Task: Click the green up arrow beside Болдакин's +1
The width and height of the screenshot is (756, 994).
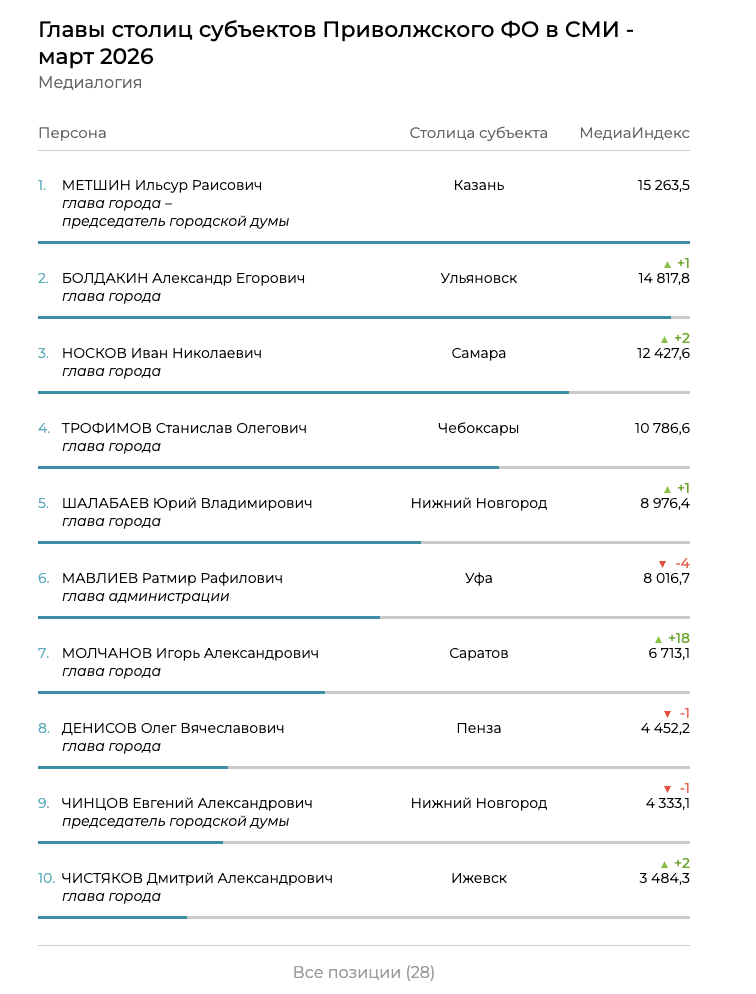Action: (x=667, y=264)
